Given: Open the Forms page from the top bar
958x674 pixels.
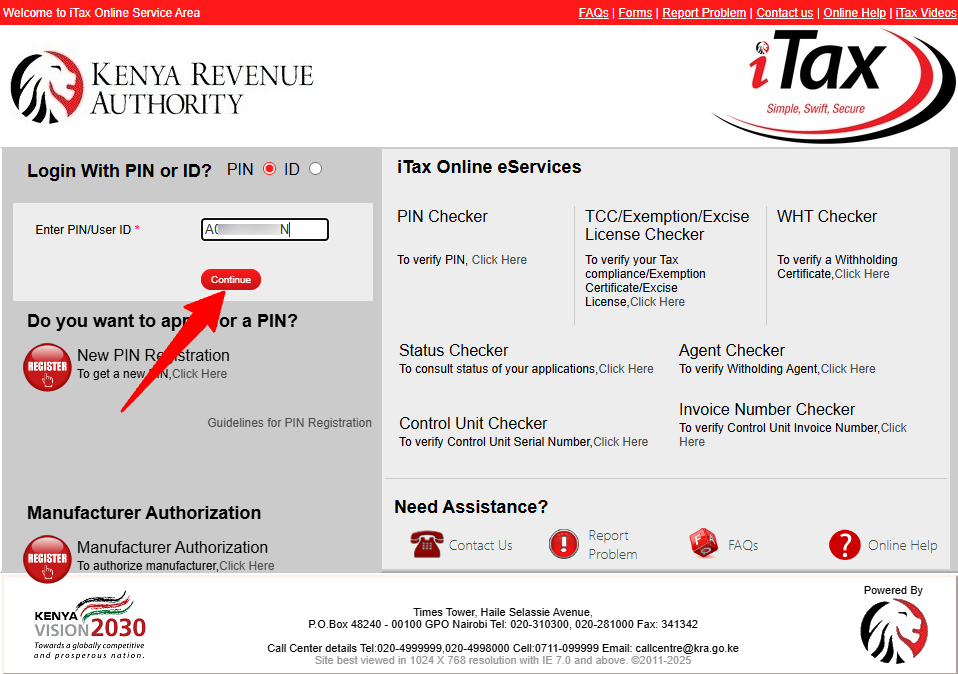Looking at the screenshot, I should pyautogui.click(x=635, y=12).
